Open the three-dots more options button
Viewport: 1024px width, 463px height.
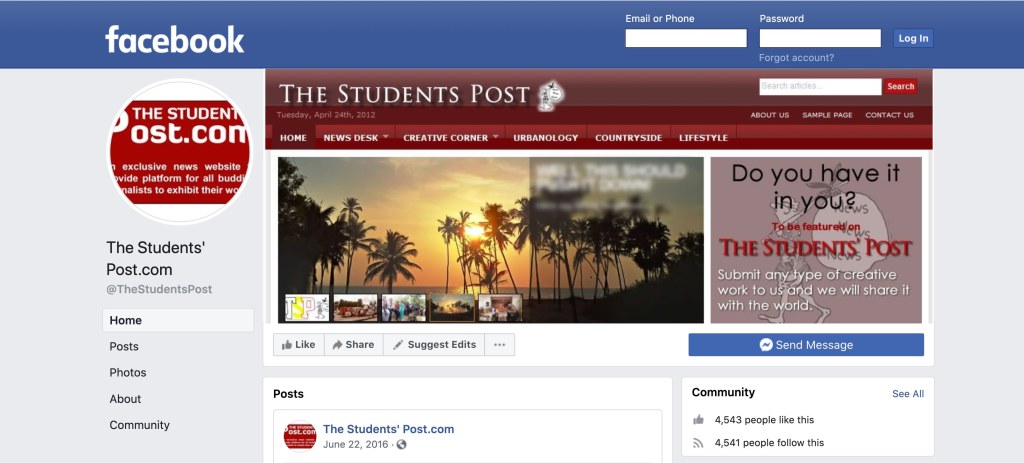point(500,345)
